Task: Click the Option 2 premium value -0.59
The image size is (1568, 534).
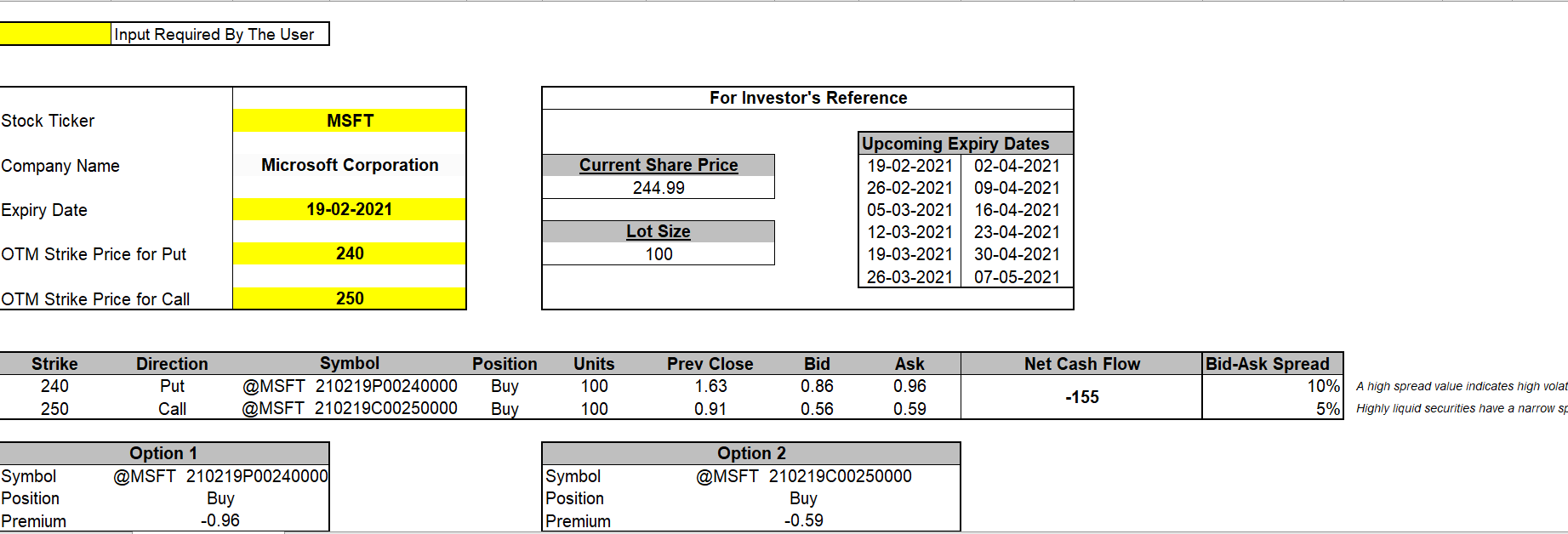Action: tap(803, 520)
